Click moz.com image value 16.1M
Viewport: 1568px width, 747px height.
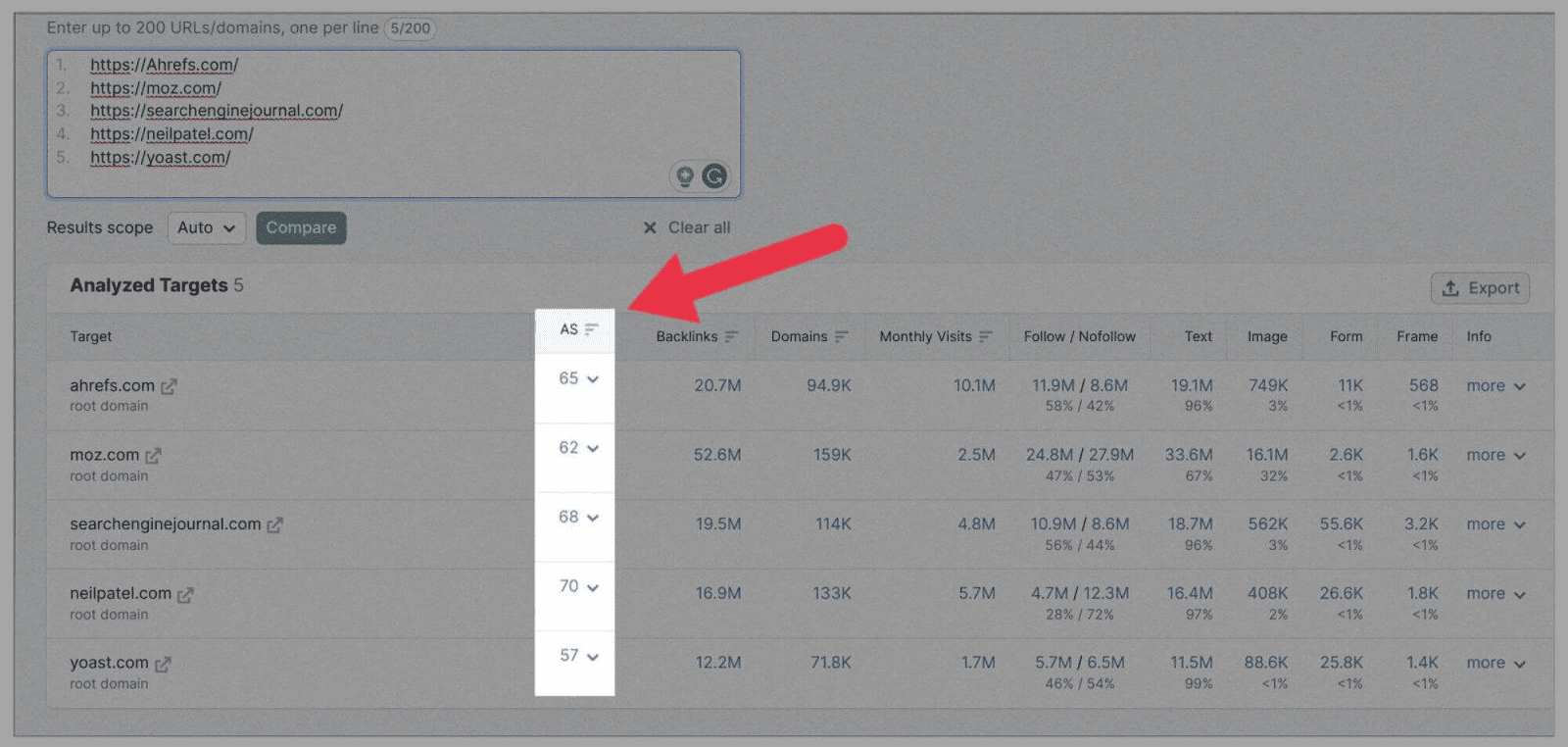click(x=1266, y=455)
